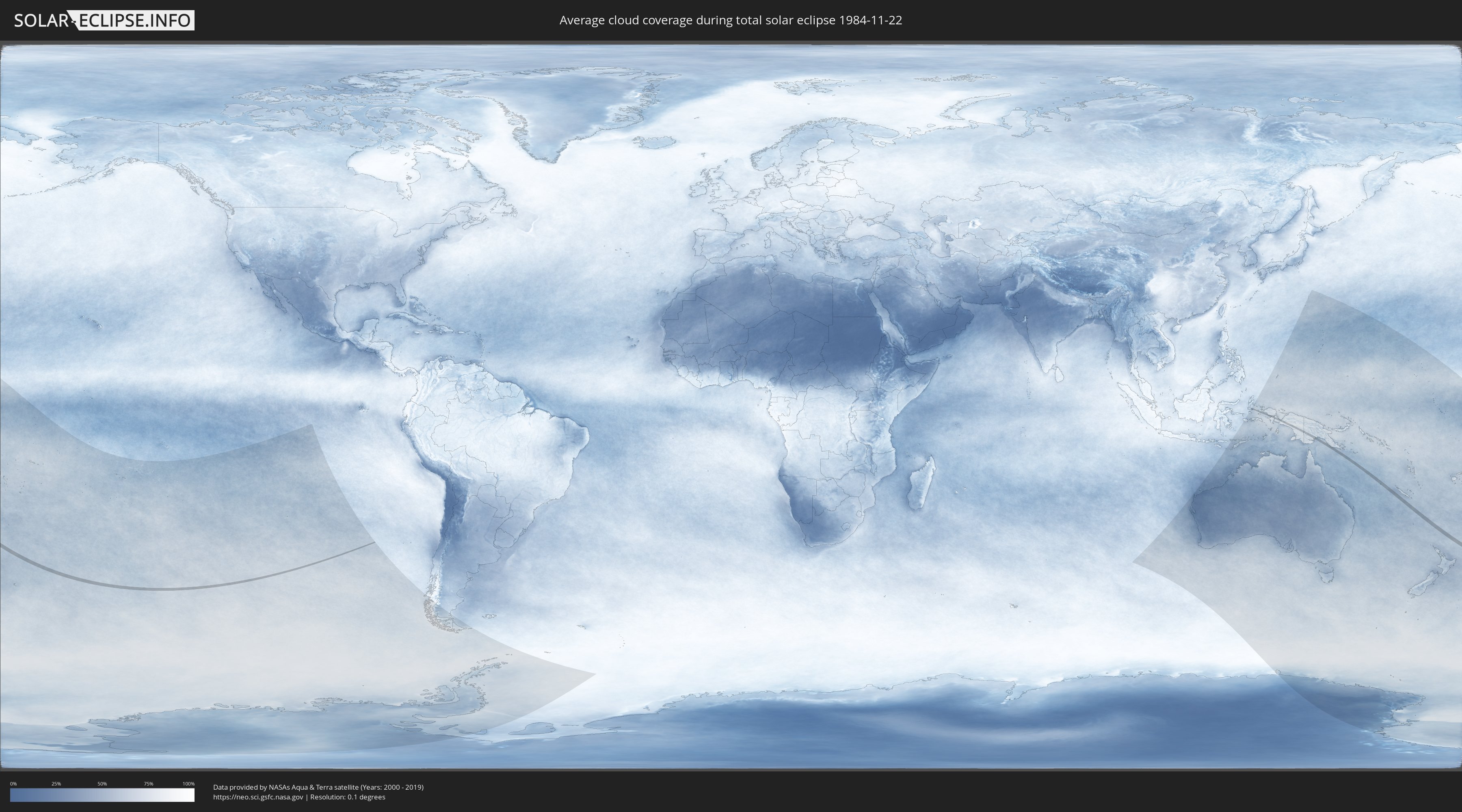Click the NASA Aqua & Terra data credit line
This screenshot has height=812, width=1462.
[318, 787]
